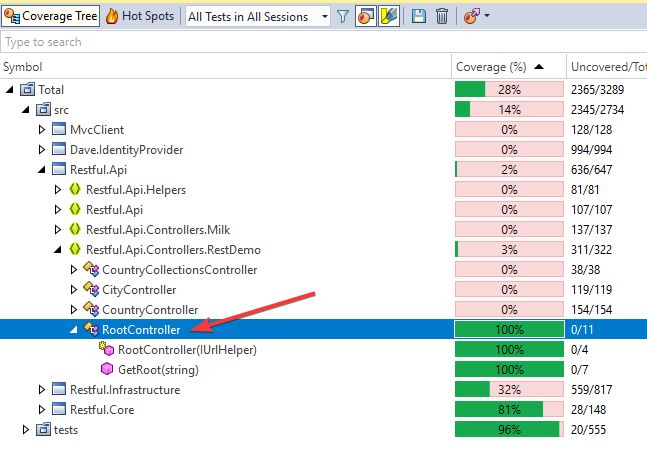Click the Restful.Core project icon
Image resolution: width=647 pixels, height=465 pixels.
[x=59, y=409]
